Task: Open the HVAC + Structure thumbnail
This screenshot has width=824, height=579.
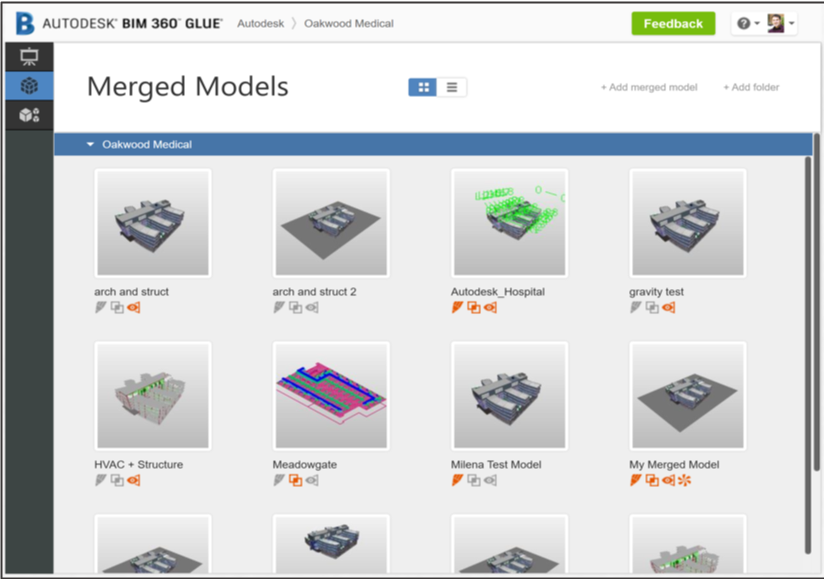Action: click(x=153, y=396)
